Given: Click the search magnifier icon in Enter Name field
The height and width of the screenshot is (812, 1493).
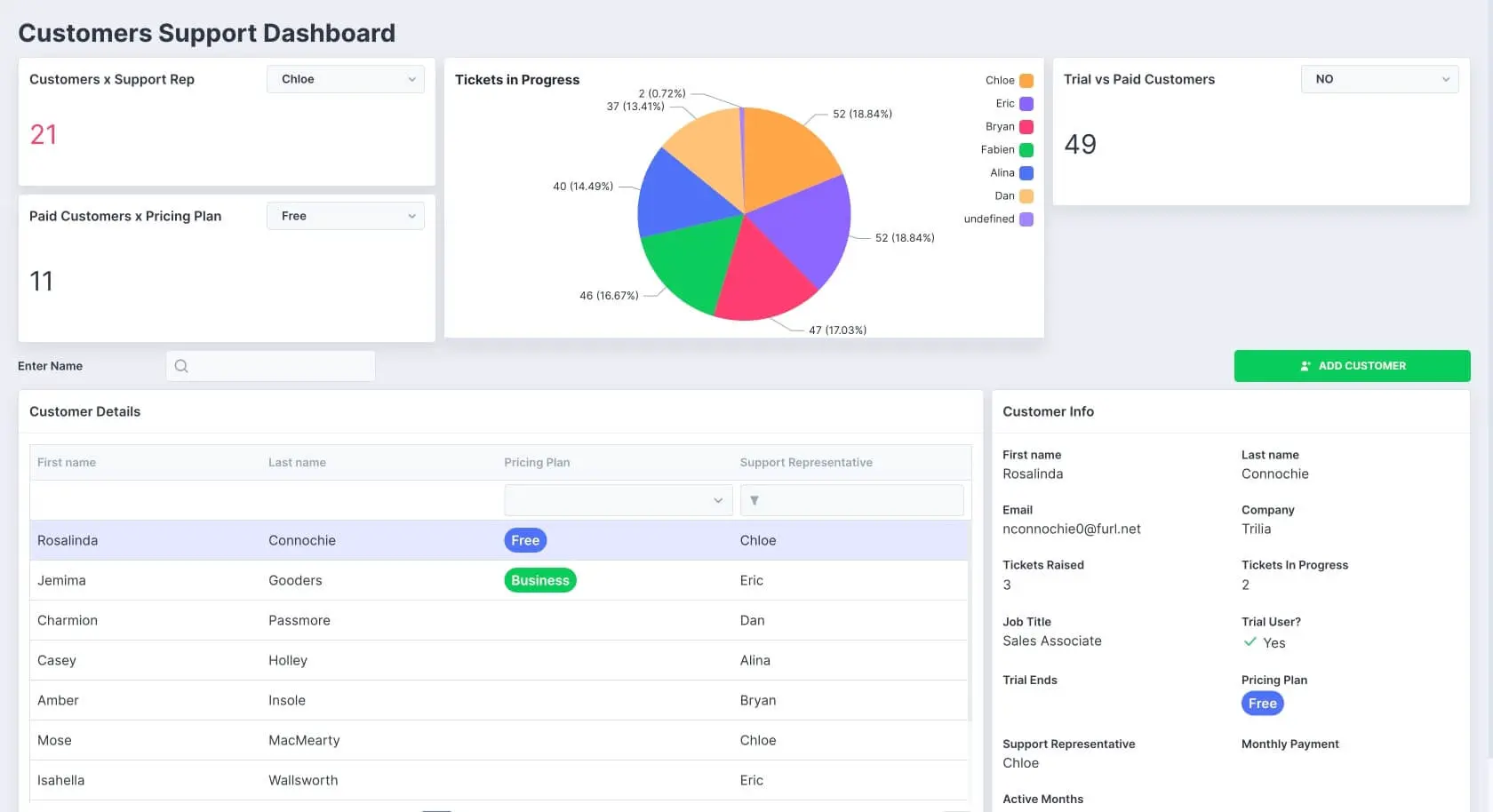Looking at the screenshot, I should click(x=181, y=365).
